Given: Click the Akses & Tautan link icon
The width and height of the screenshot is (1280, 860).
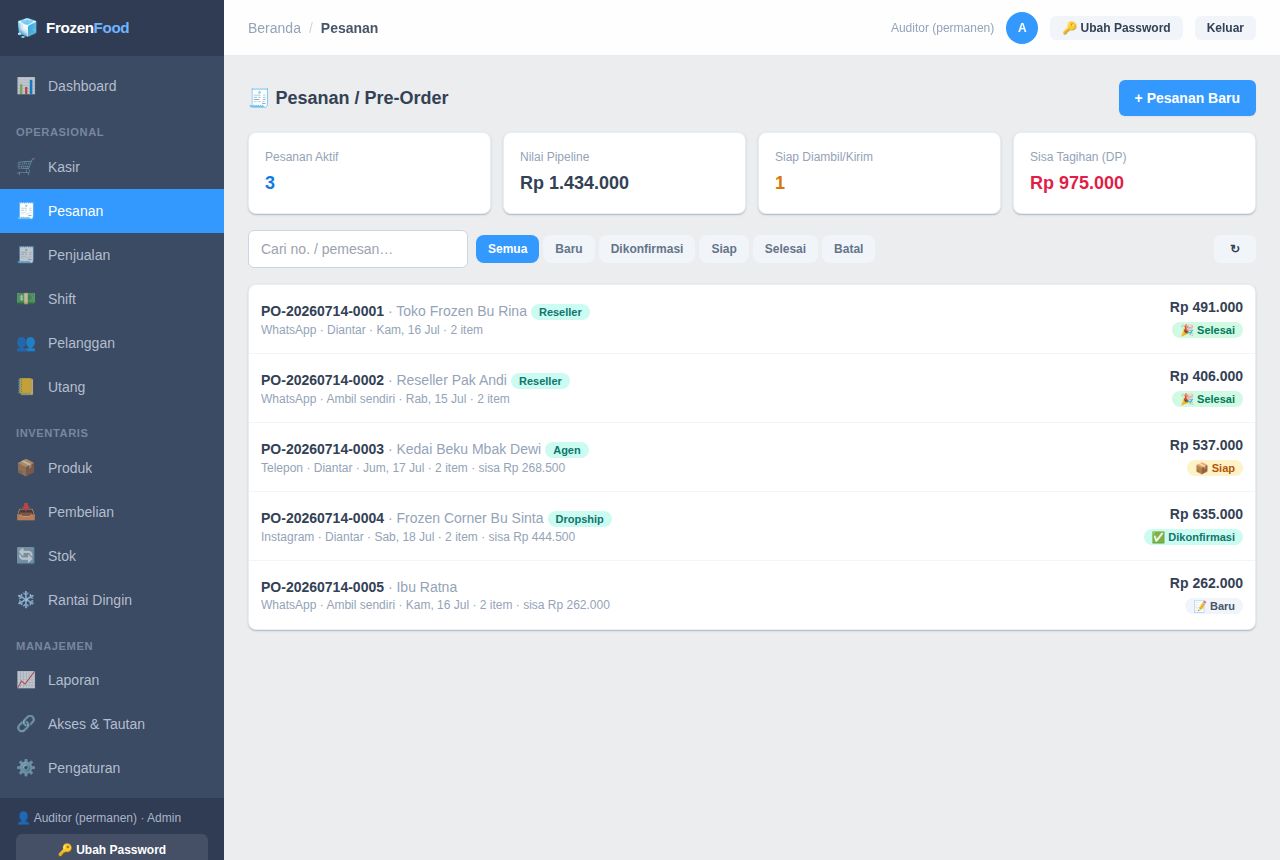Looking at the screenshot, I should pyautogui.click(x=26, y=724).
